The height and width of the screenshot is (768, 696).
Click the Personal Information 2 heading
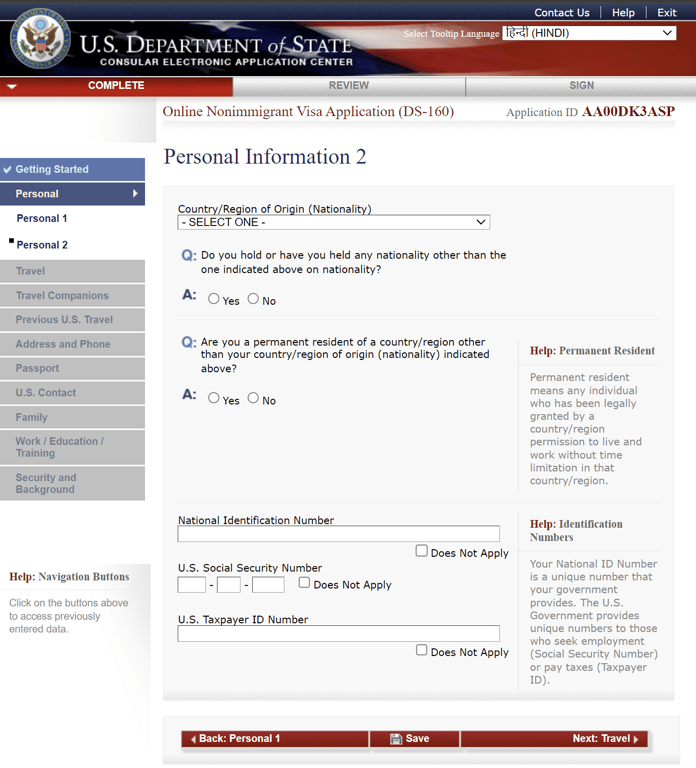[265, 157]
